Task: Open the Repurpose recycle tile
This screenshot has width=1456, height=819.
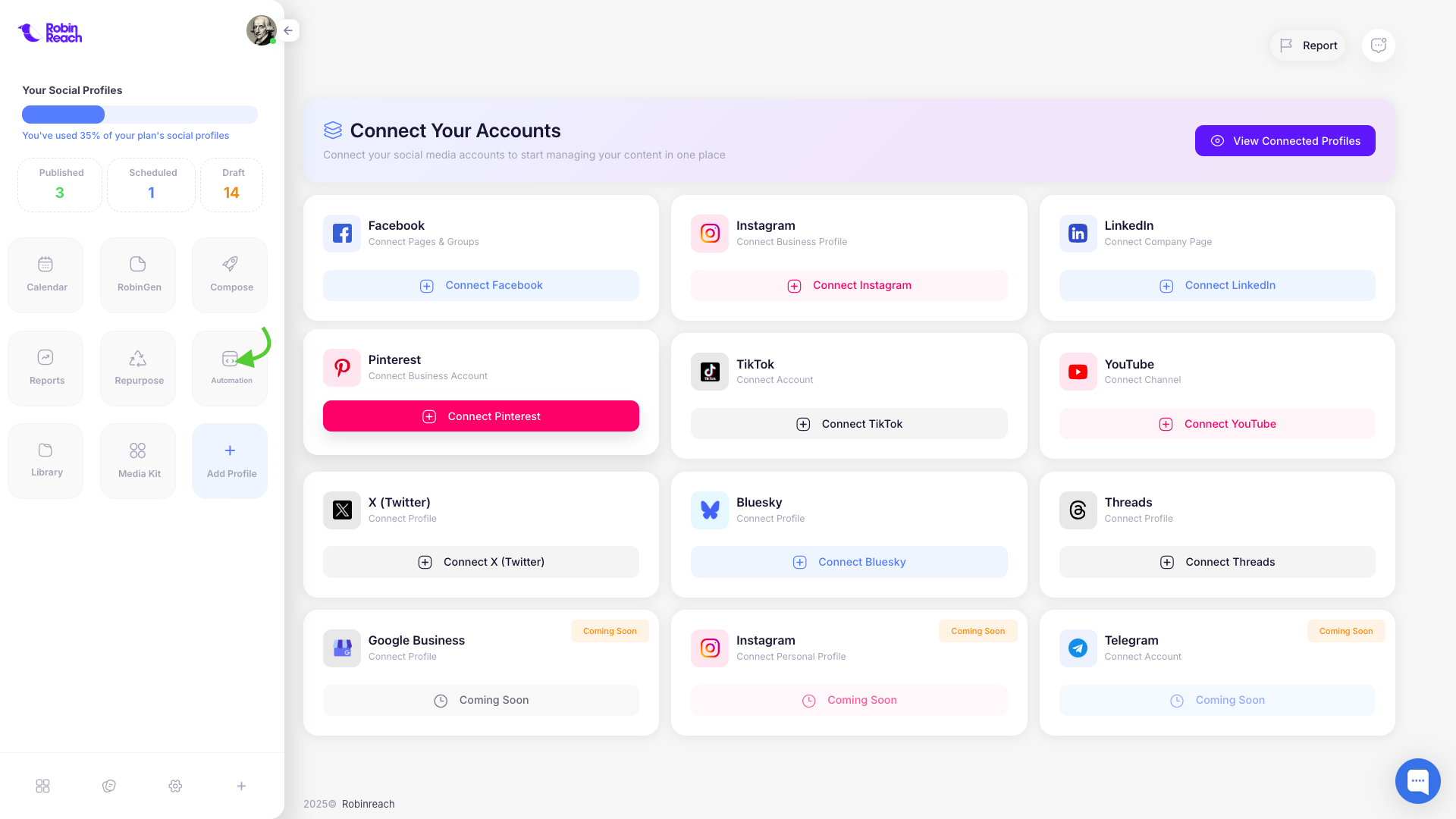Action: pos(139,368)
